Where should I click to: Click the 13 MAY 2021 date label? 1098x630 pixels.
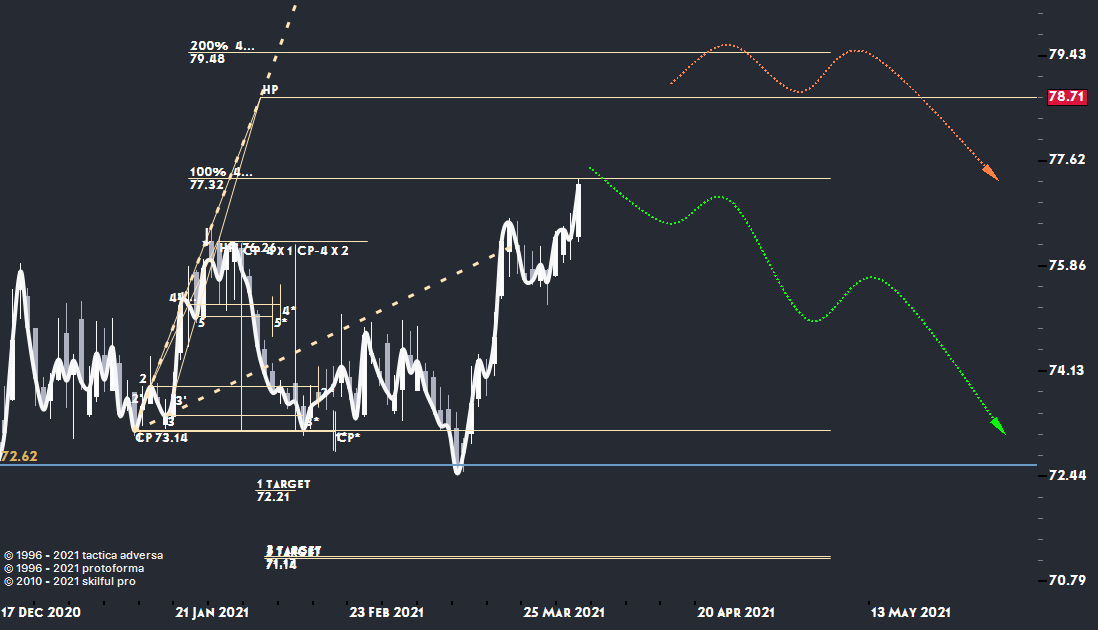tap(911, 611)
